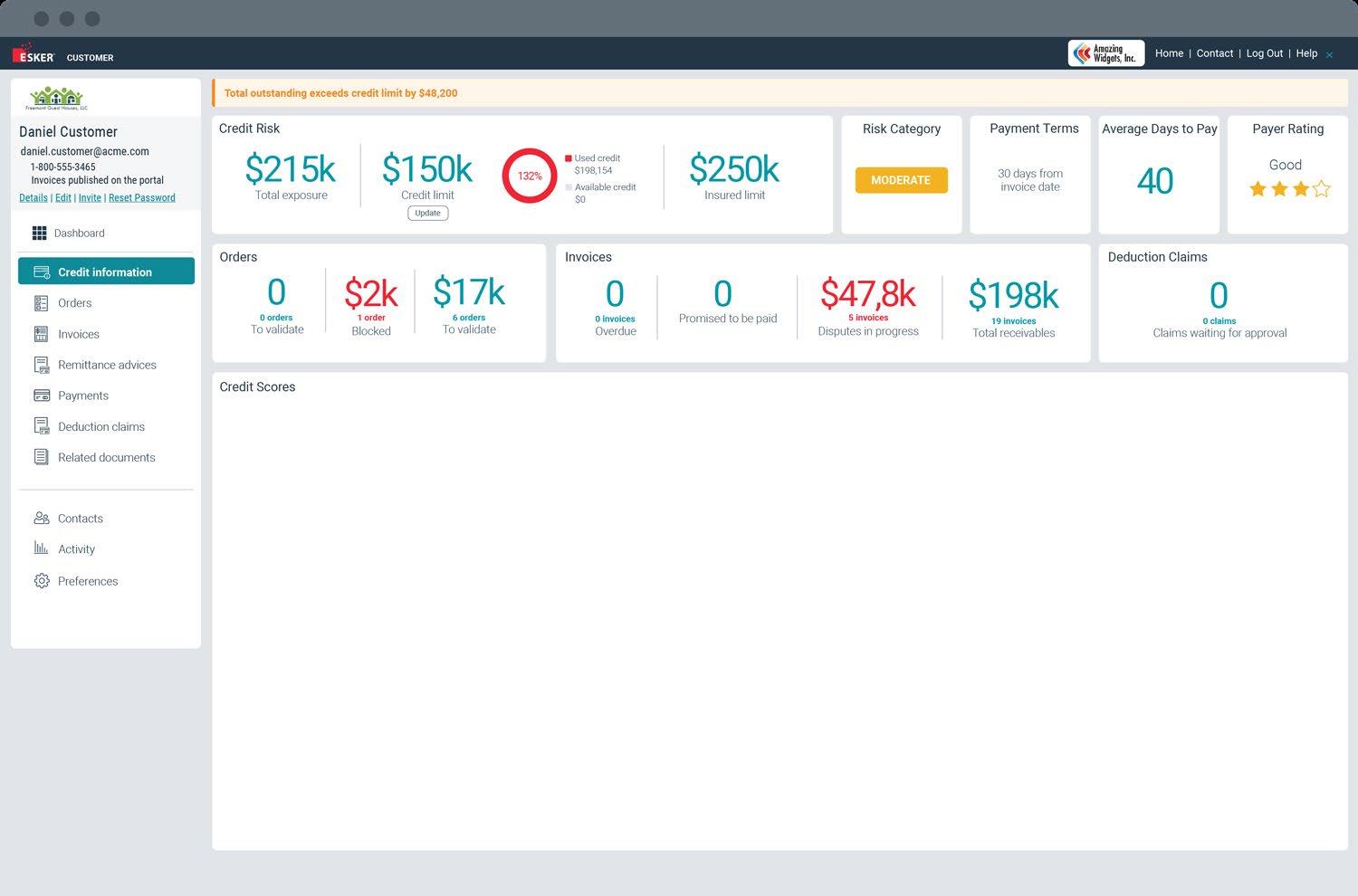The height and width of the screenshot is (896, 1358).
Task: Click the customer company house logo
Action: (x=56, y=98)
